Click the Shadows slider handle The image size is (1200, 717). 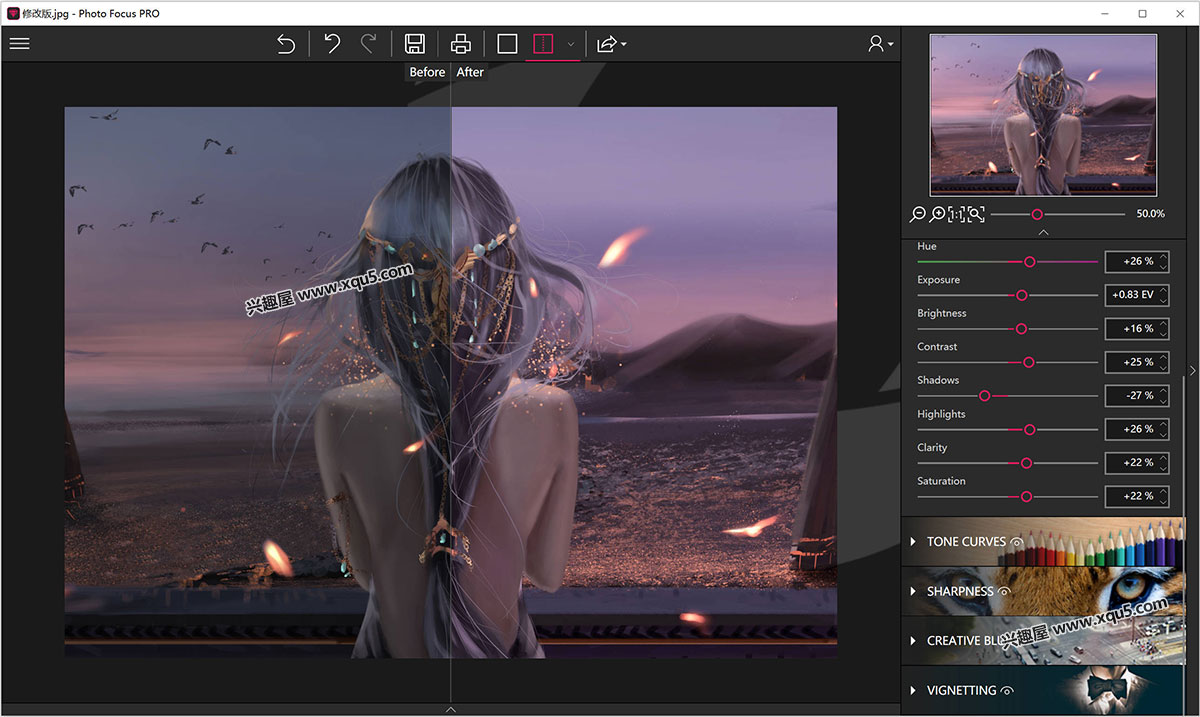click(984, 396)
